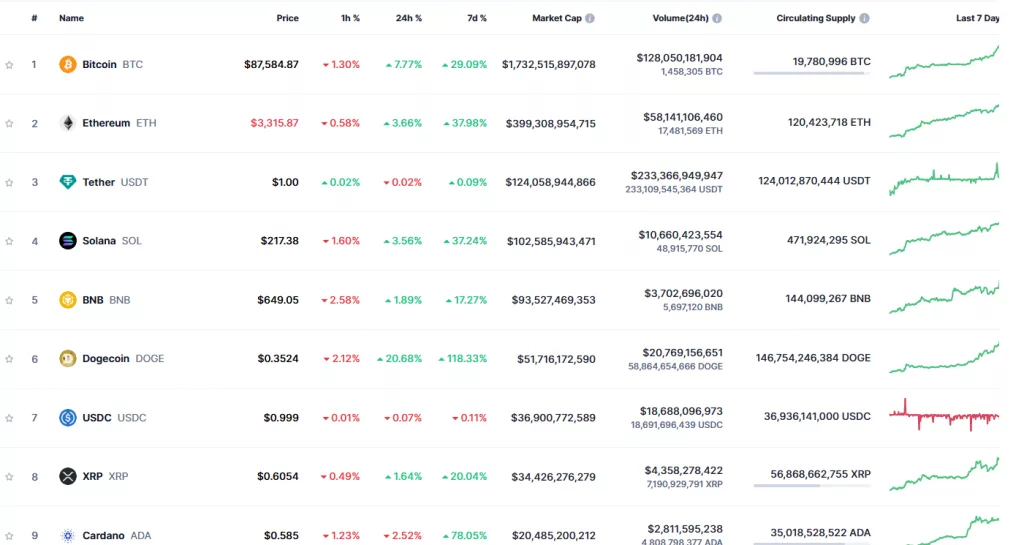Sort the table by Price column

point(287,18)
